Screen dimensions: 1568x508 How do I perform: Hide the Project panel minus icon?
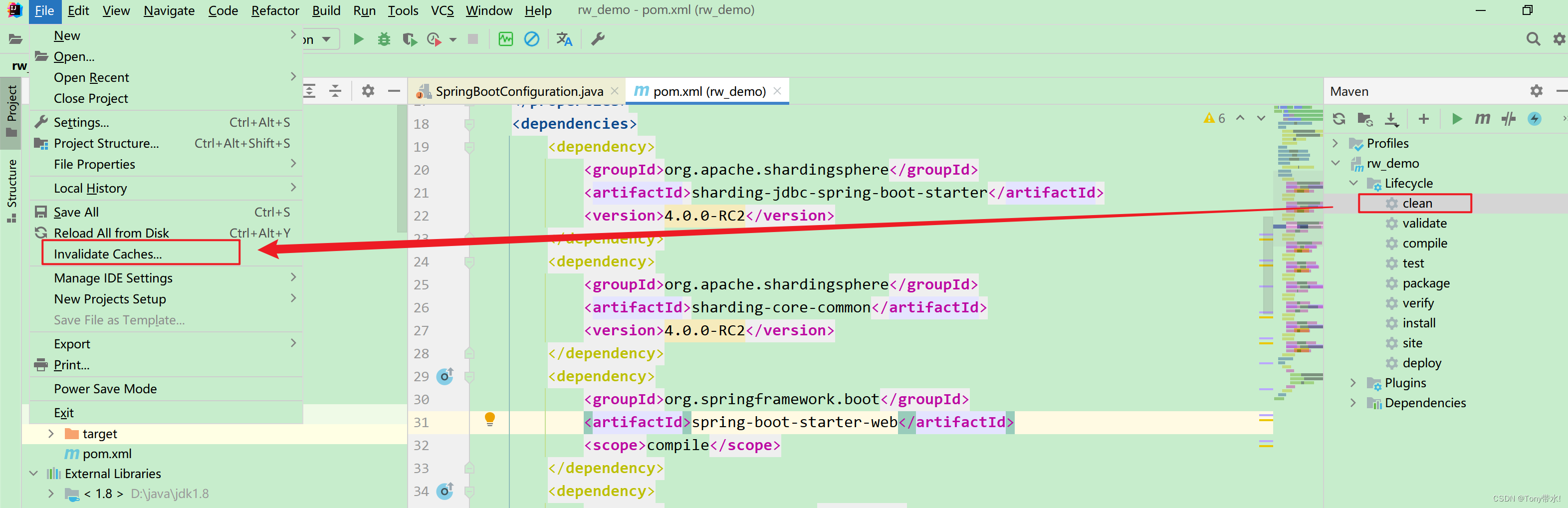coord(394,91)
